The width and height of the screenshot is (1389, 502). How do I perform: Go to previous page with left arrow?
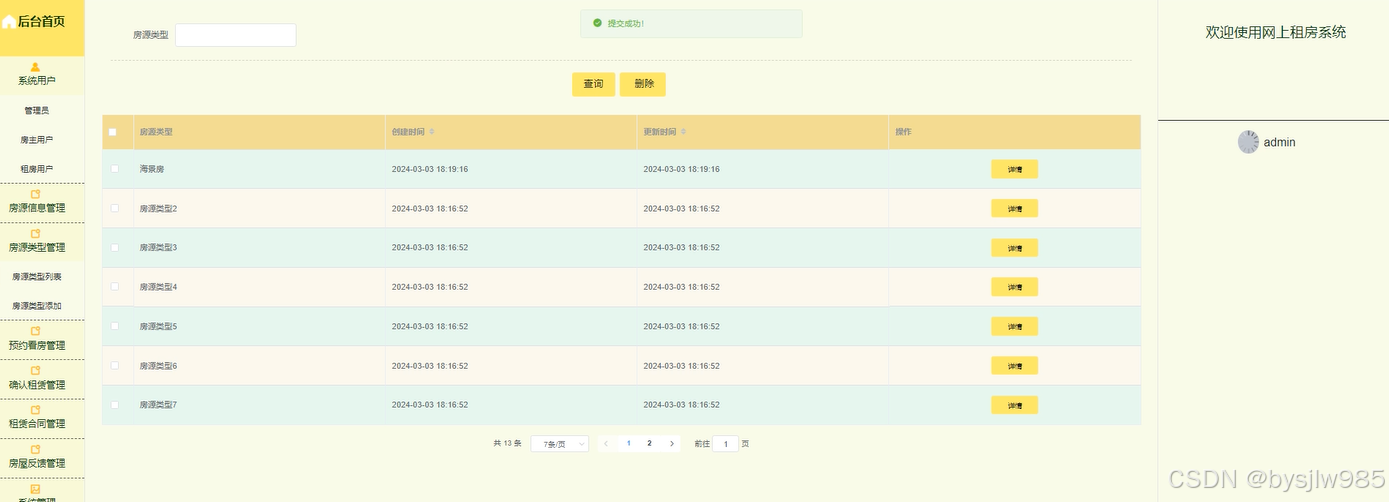[x=606, y=443]
